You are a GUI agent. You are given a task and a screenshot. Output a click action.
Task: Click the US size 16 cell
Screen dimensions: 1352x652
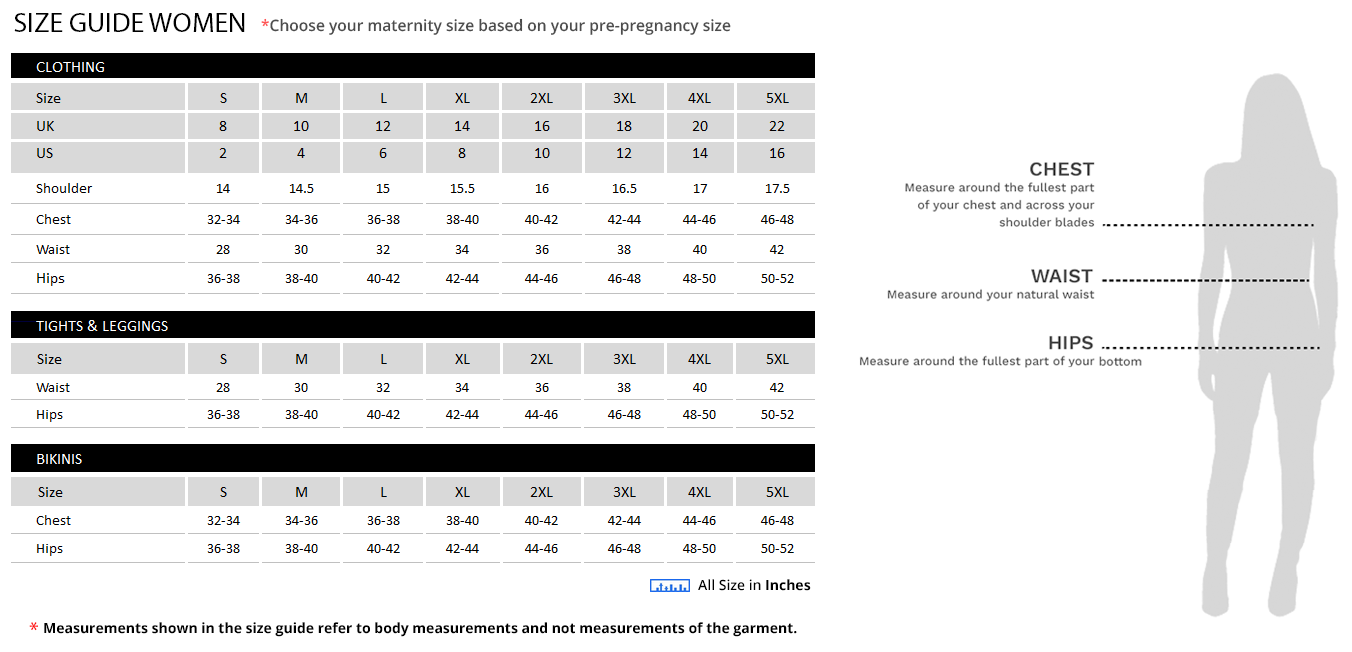[x=777, y=153]
